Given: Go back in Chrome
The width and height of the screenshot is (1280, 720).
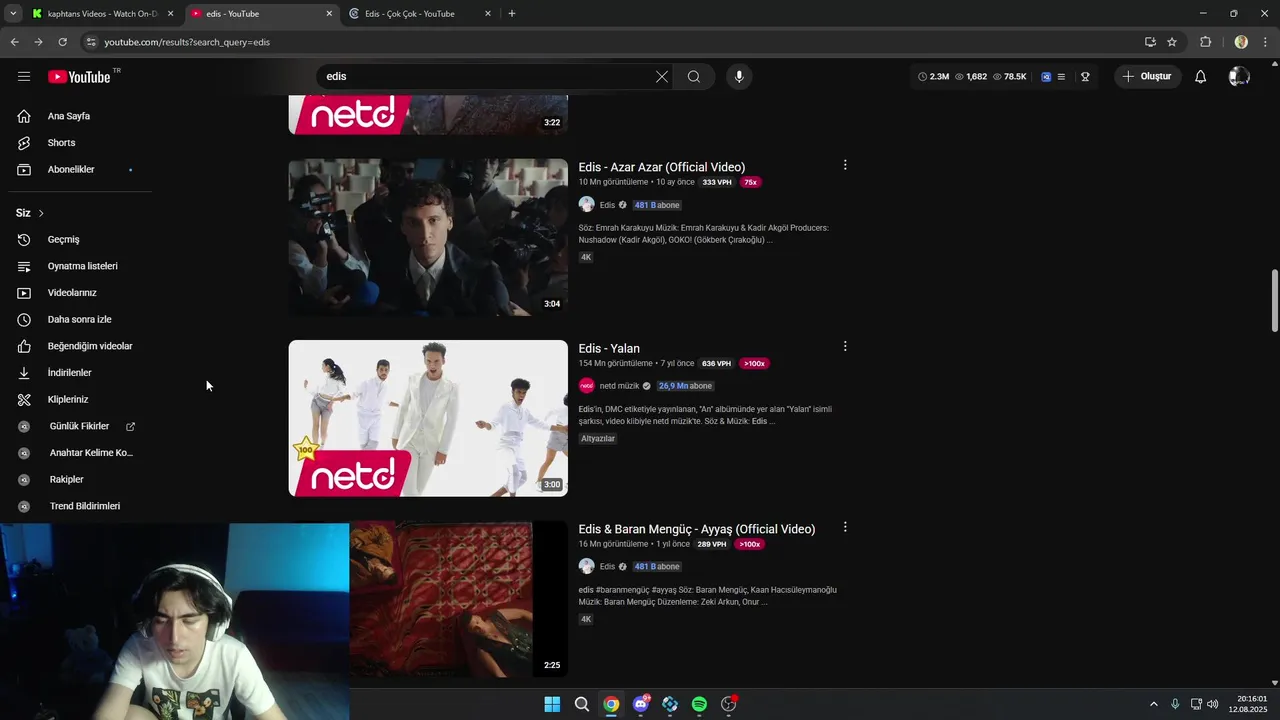Looking at the screenshot, I should click(14, 42).
